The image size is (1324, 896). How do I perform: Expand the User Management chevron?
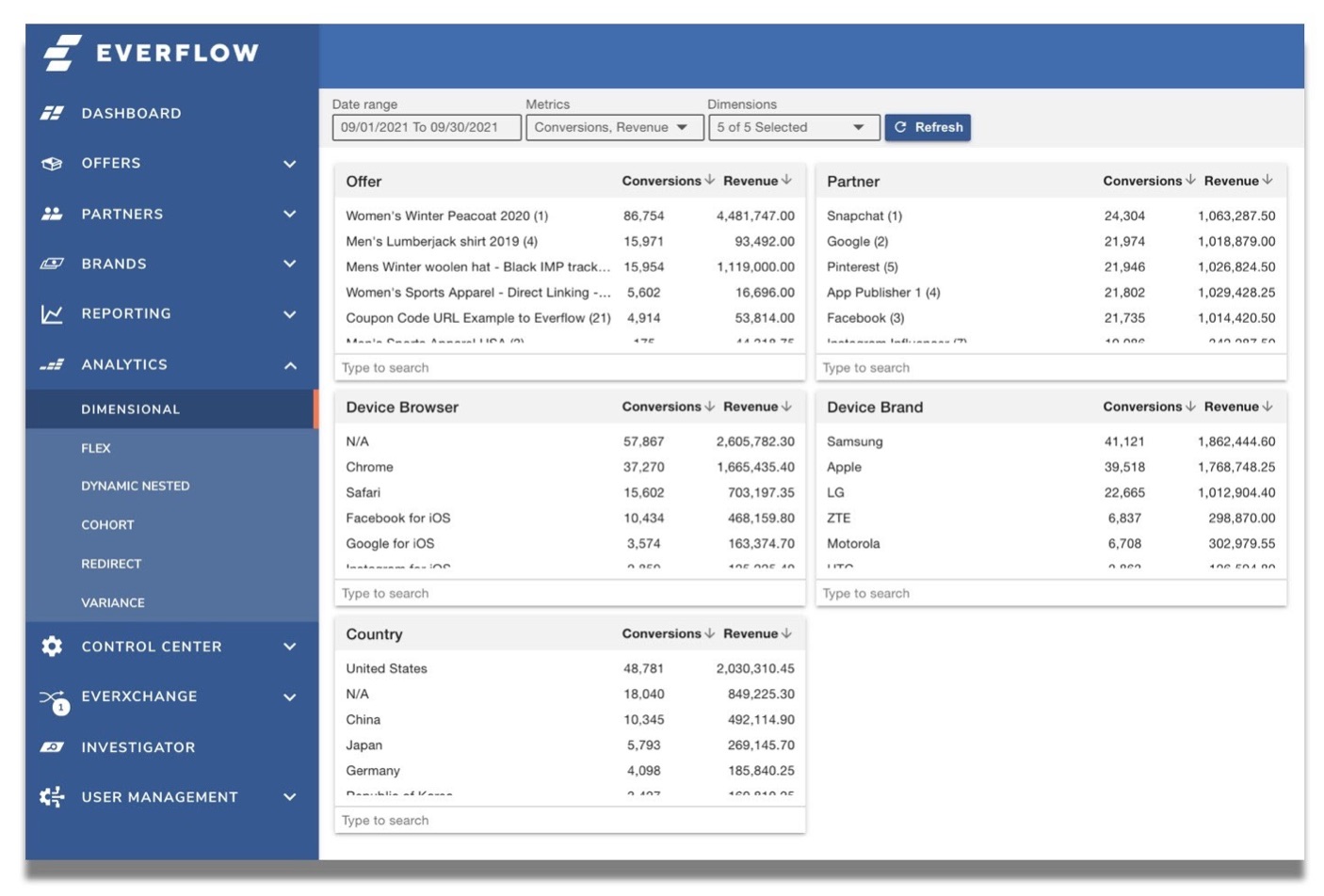[290, 797]
